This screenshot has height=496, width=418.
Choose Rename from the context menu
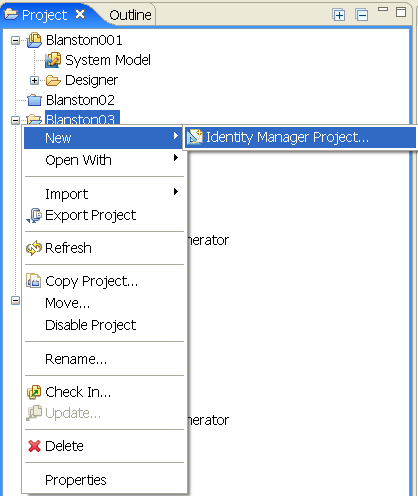(103, 359)
